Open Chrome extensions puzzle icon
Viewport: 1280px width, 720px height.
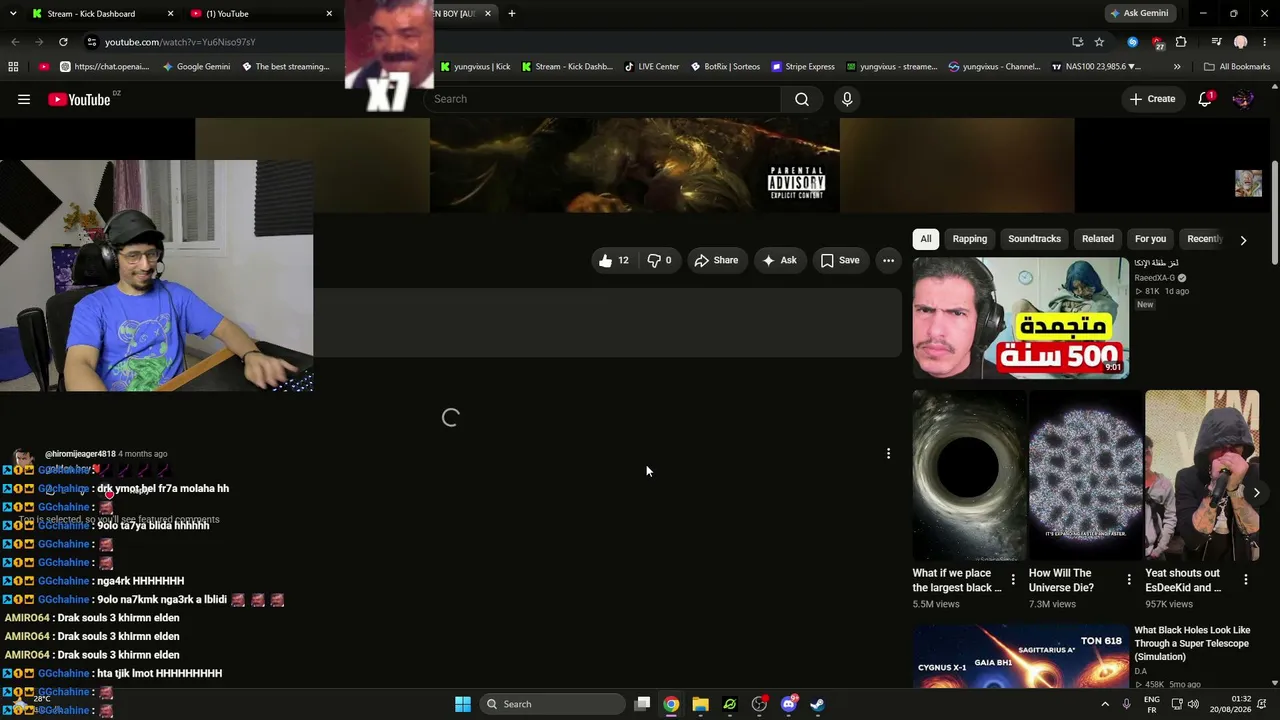coord(1181,42)
